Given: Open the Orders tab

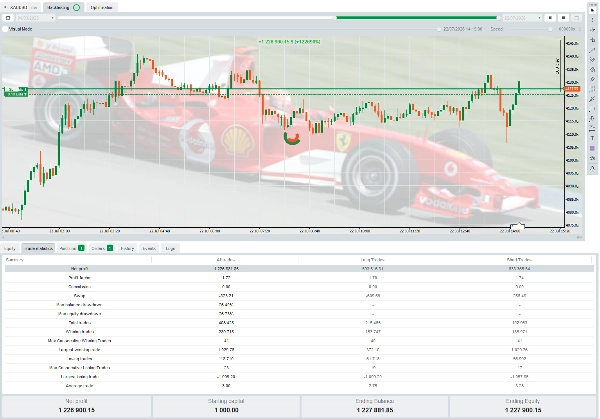Looking at the screenshot, I should coord(102,248).
